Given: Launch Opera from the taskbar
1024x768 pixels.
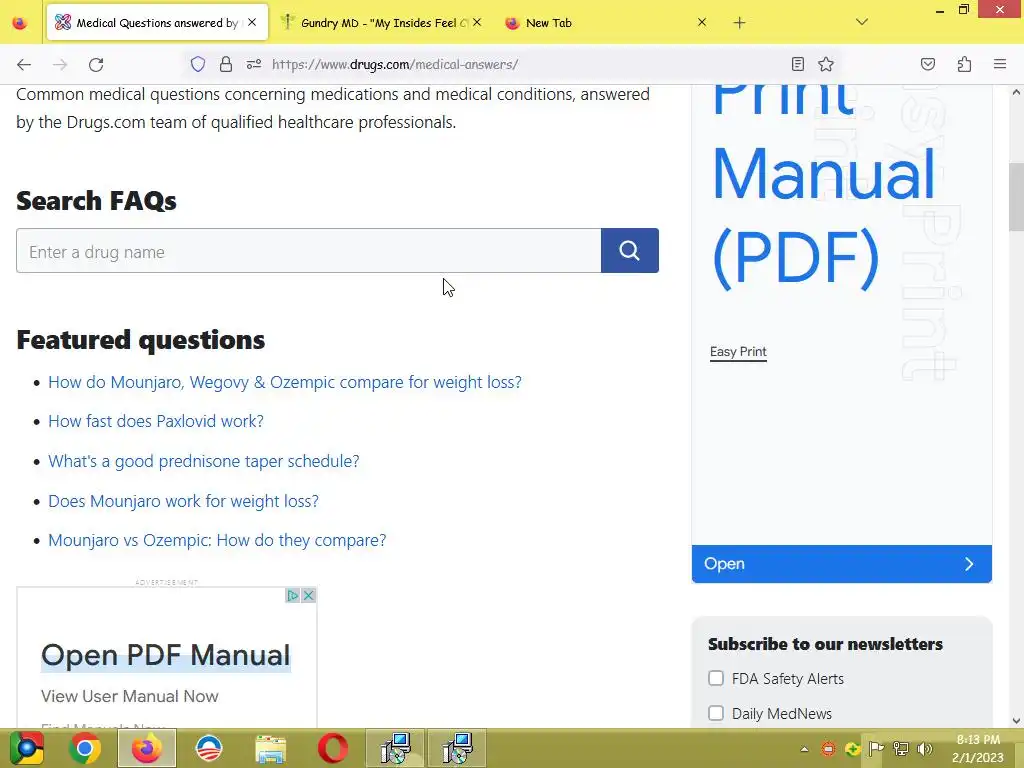Looking at the screenshot, I should tap(333, 748).
